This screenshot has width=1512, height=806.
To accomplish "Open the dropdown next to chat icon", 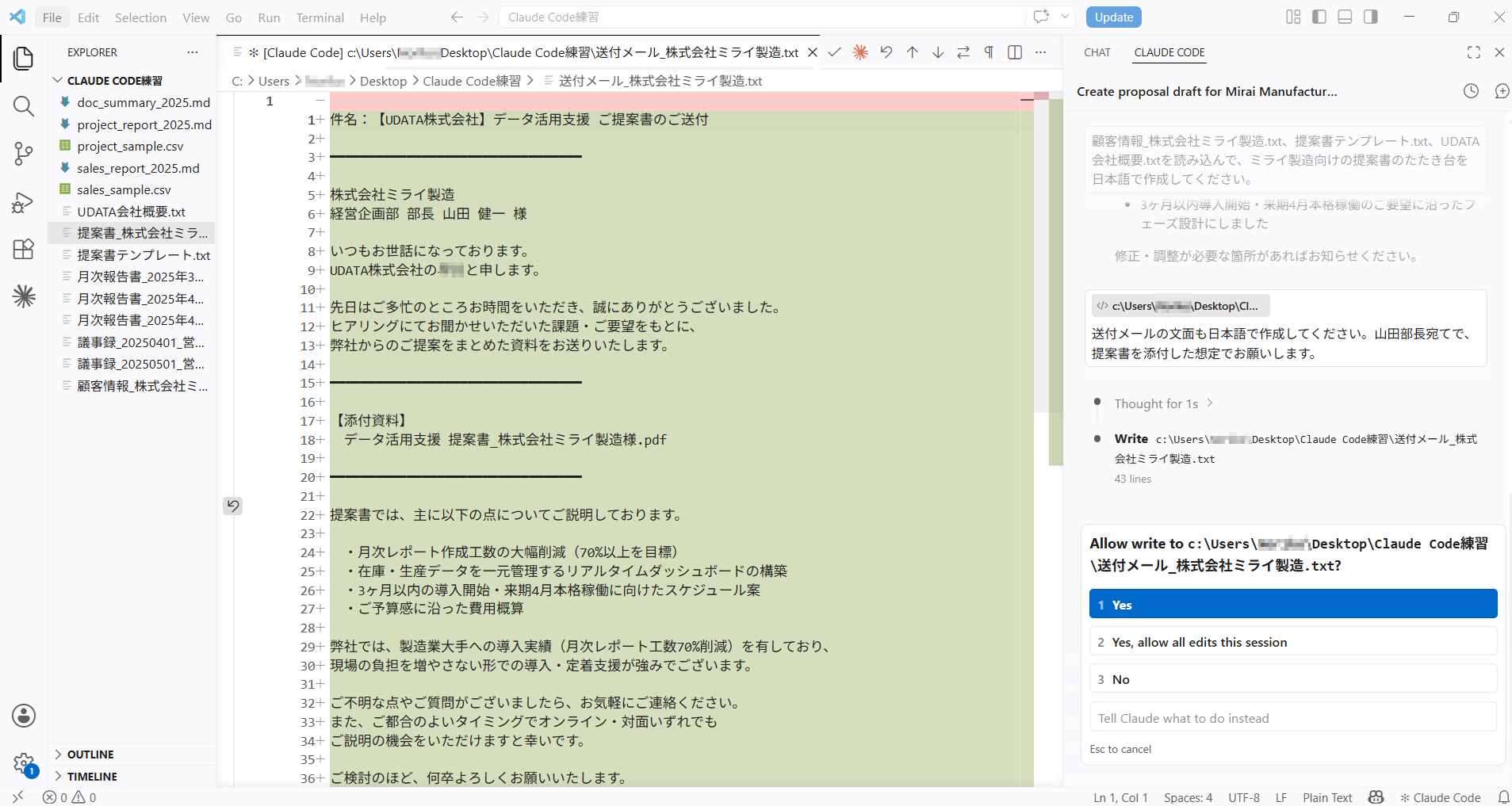I will pyautogui.click(x=1065, y=17).
